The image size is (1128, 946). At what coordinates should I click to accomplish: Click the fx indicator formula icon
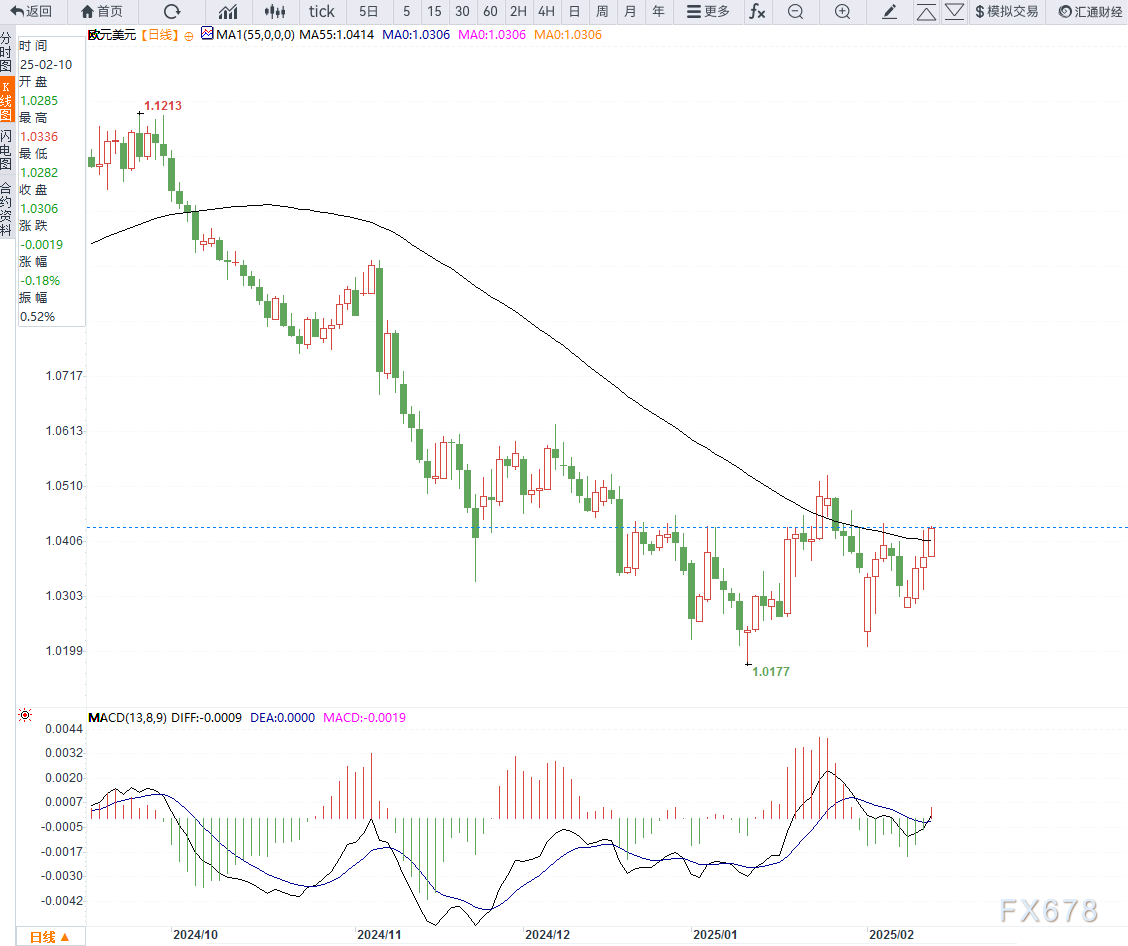[x=757, y=12]
